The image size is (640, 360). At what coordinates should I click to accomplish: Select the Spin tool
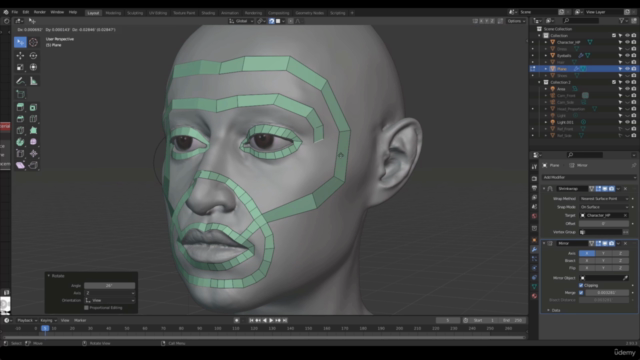[20, 142]
